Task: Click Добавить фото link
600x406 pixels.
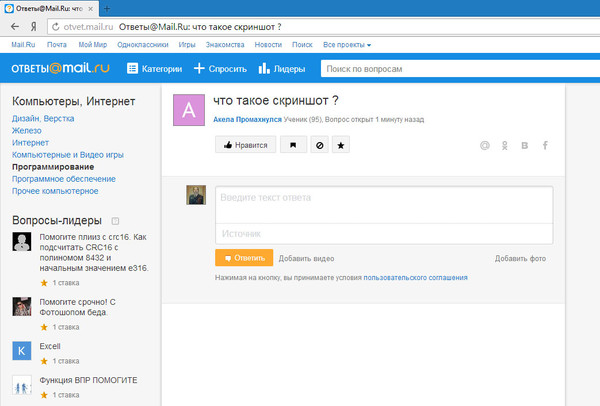Action: click(x=520, y=259)
